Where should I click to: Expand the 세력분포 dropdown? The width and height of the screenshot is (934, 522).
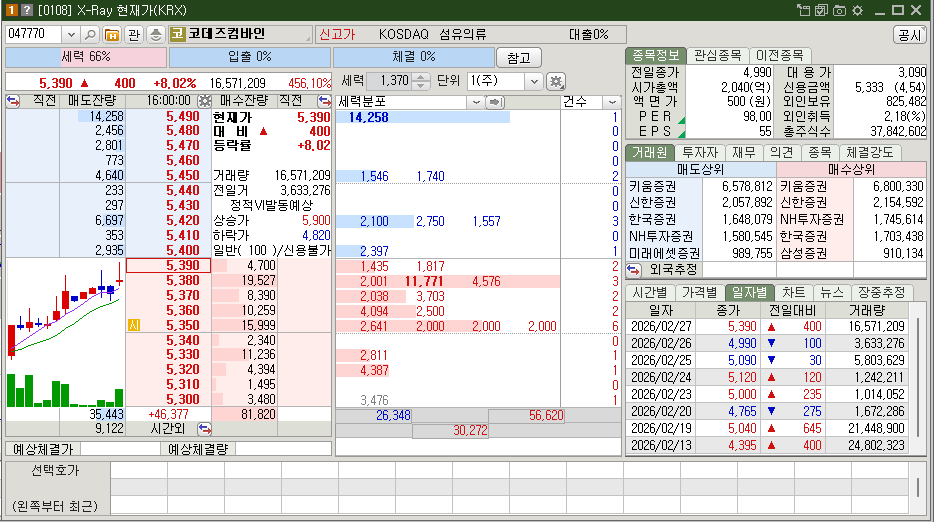[475, 102]
